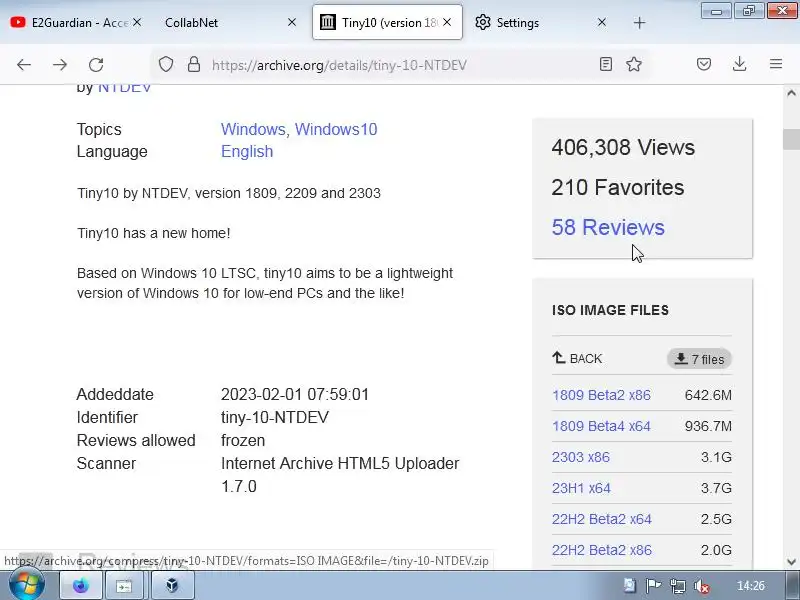Viewport: 800px width, 600px height.
Task: Open the English language link
Action: [x=247, y=152]
